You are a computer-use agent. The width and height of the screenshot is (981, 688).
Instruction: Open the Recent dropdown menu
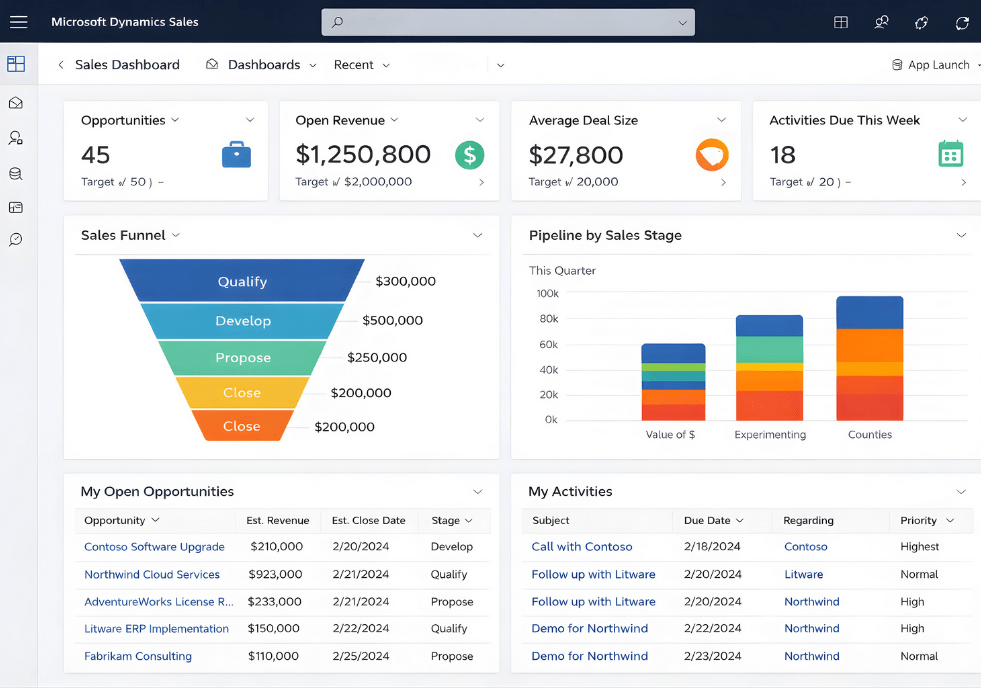(x=361, y=65)
